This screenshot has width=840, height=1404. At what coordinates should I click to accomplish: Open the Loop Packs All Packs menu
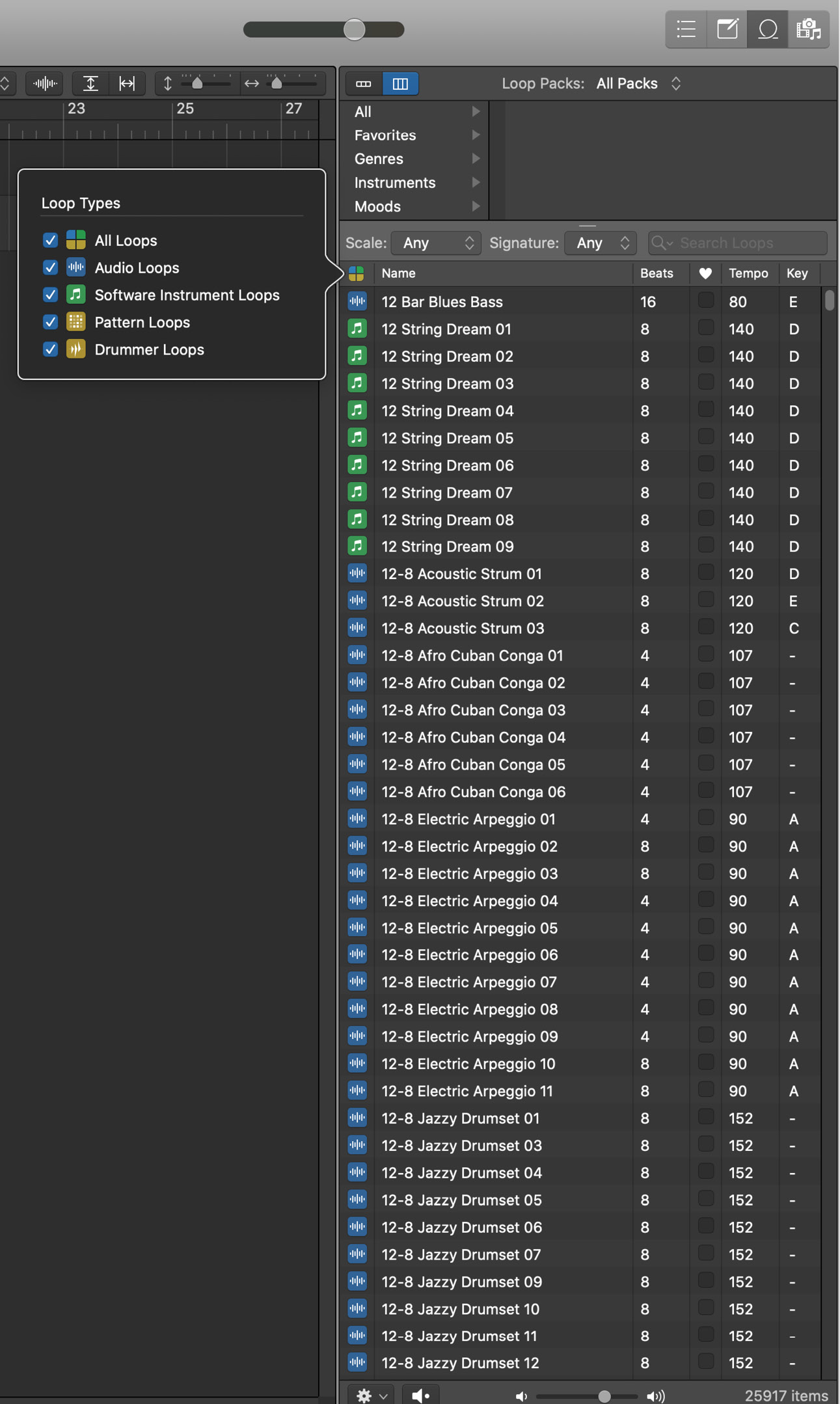pos(638,83)
